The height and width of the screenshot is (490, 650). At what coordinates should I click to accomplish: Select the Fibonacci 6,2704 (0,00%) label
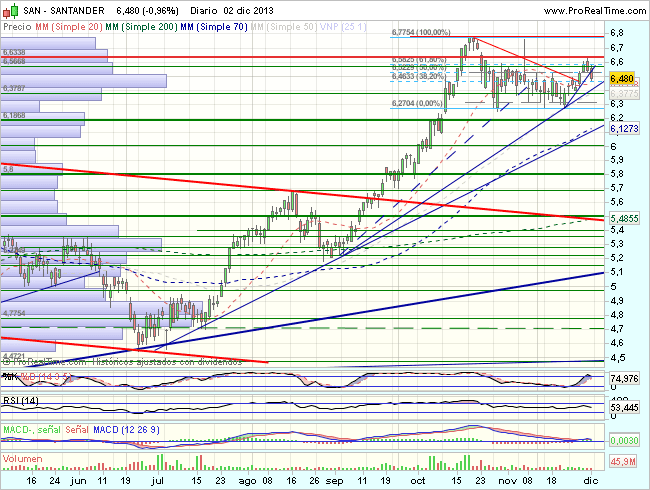[x=417, y=103]
